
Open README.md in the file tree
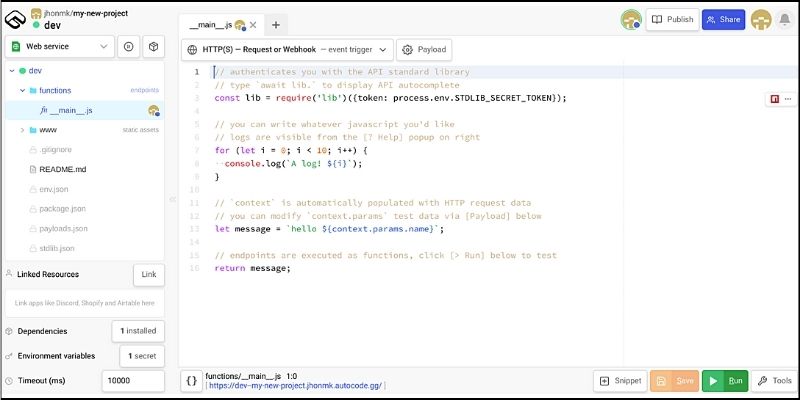point(62,169)
